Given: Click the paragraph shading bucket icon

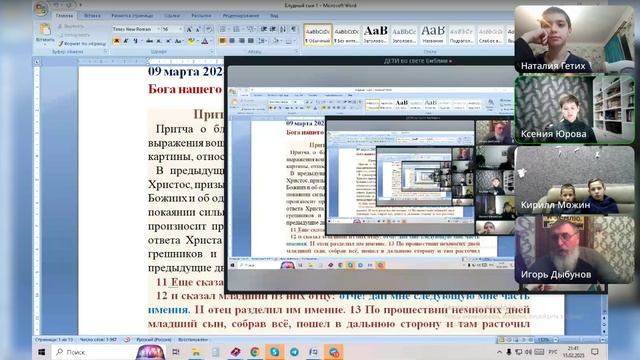Looking at the screenshot, I should pyautogui.click(x=276, y=41).
